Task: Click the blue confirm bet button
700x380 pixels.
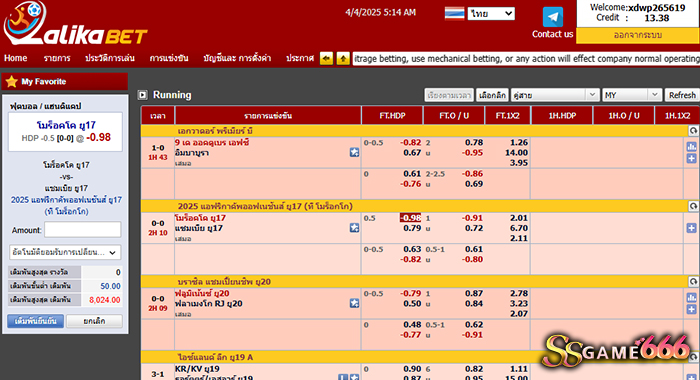Action: click(x=36, y=321)
